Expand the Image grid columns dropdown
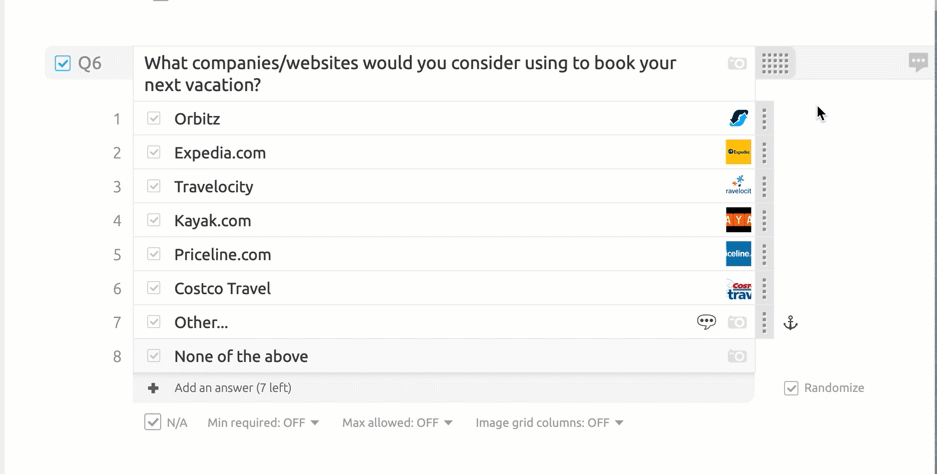 (x=549, y=423)
